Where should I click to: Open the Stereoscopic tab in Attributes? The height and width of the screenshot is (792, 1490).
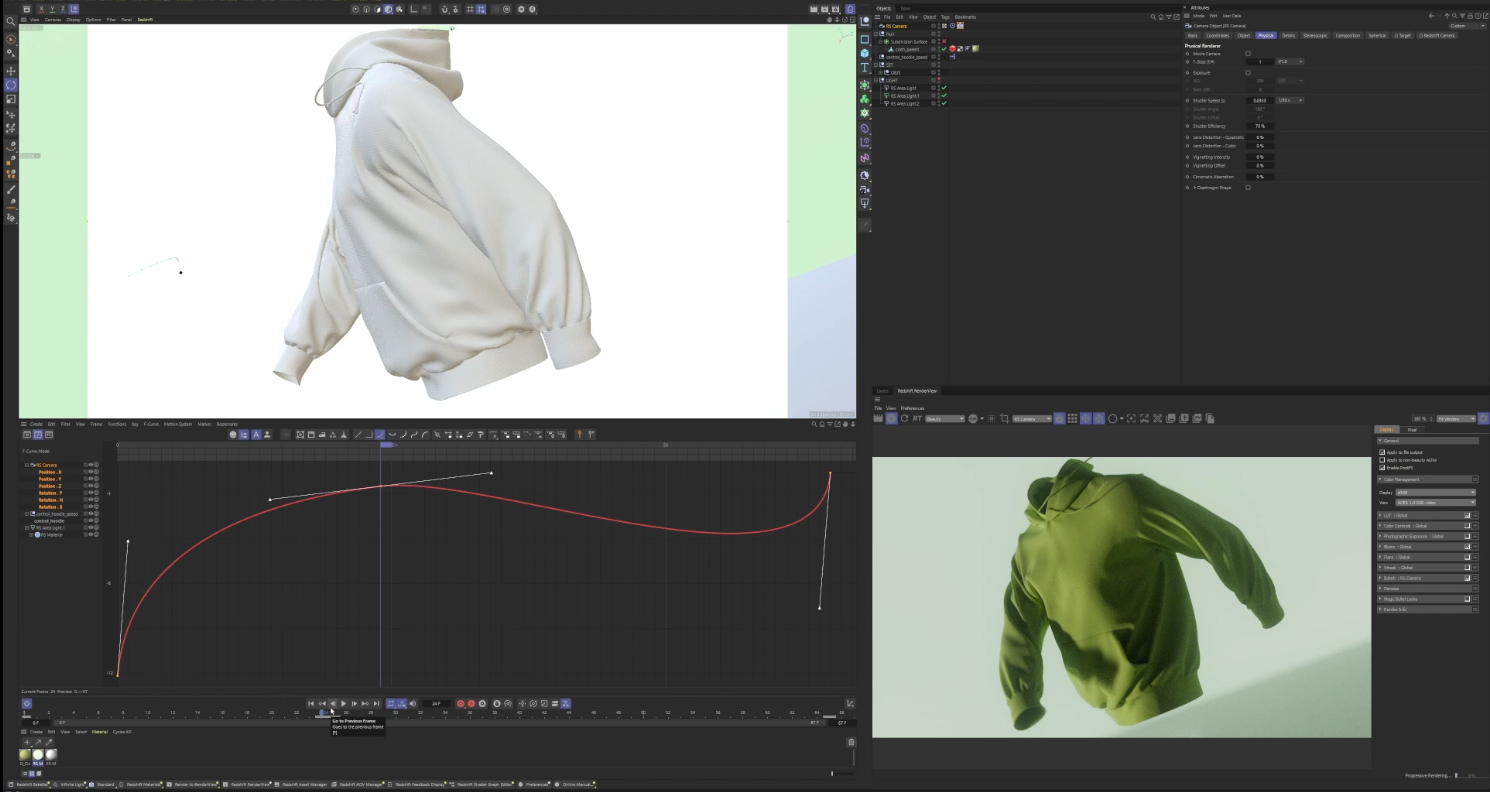coord(1315,35)
